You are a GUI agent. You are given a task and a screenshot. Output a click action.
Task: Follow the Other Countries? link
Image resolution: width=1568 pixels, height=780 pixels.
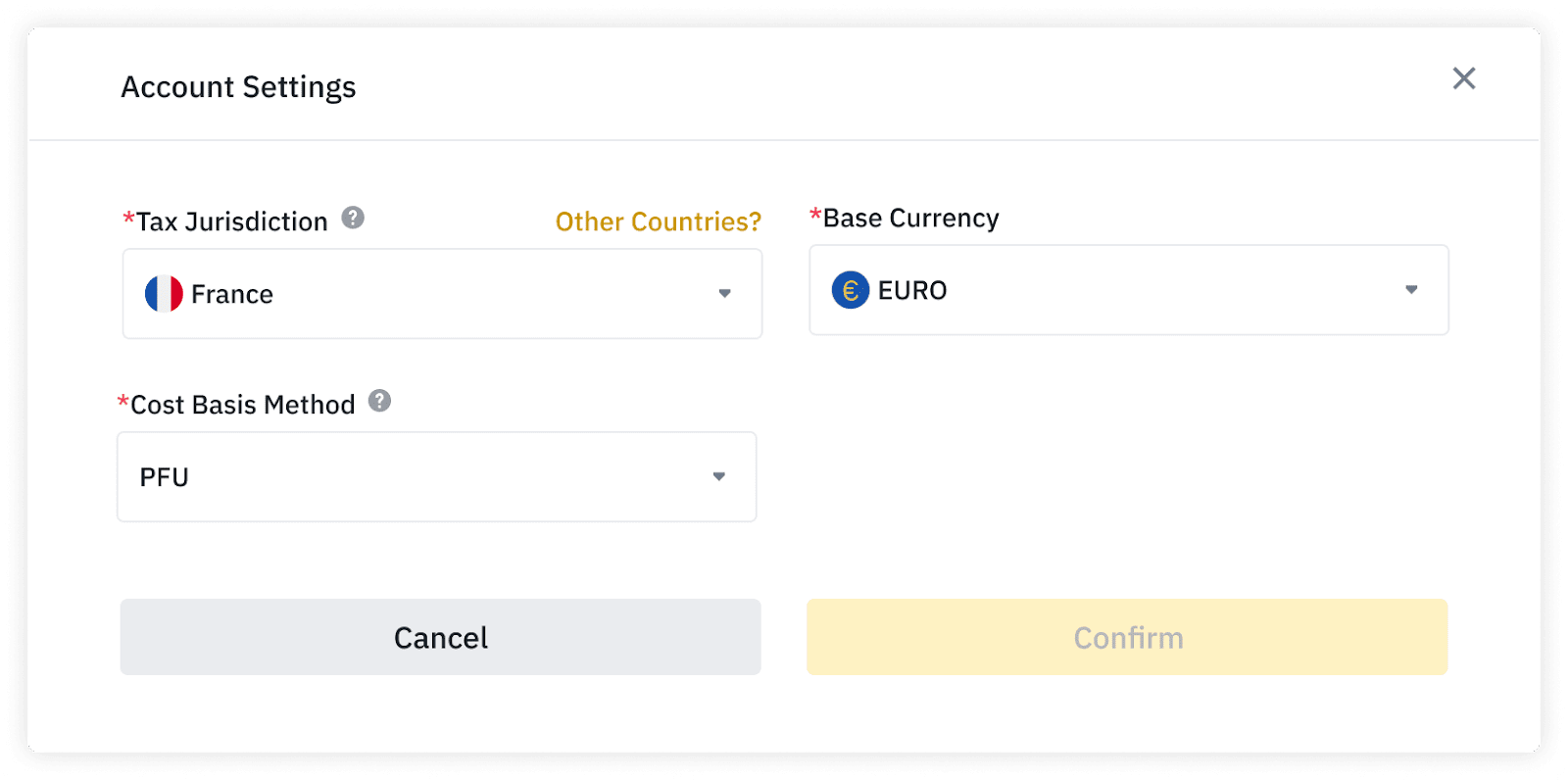(659, 222)
